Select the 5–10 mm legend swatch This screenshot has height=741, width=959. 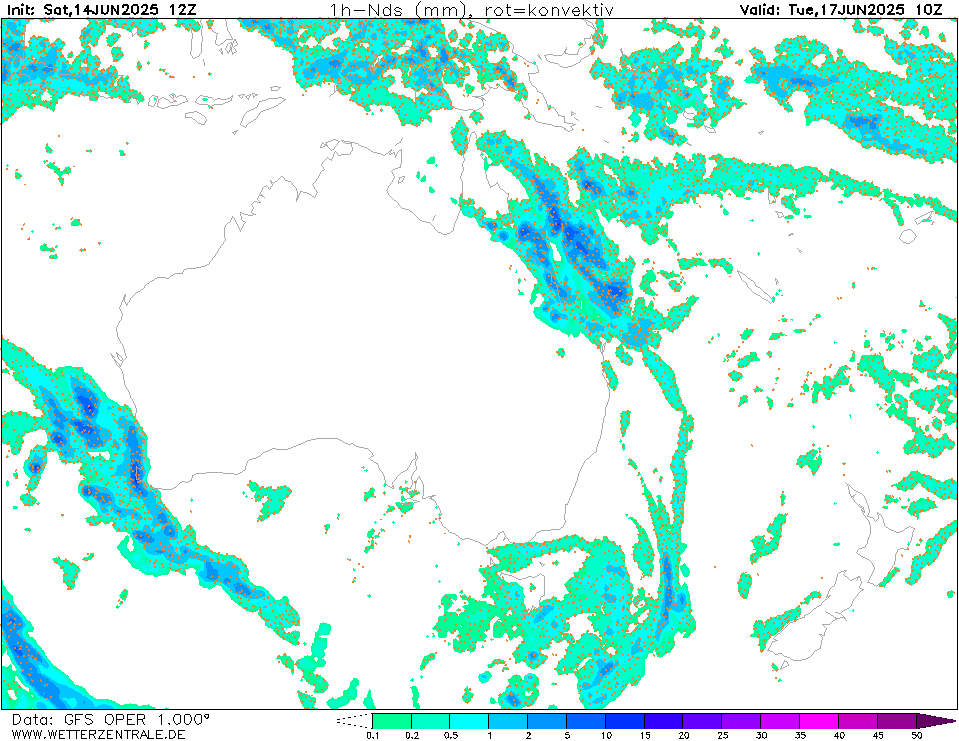tap(586, 721)
